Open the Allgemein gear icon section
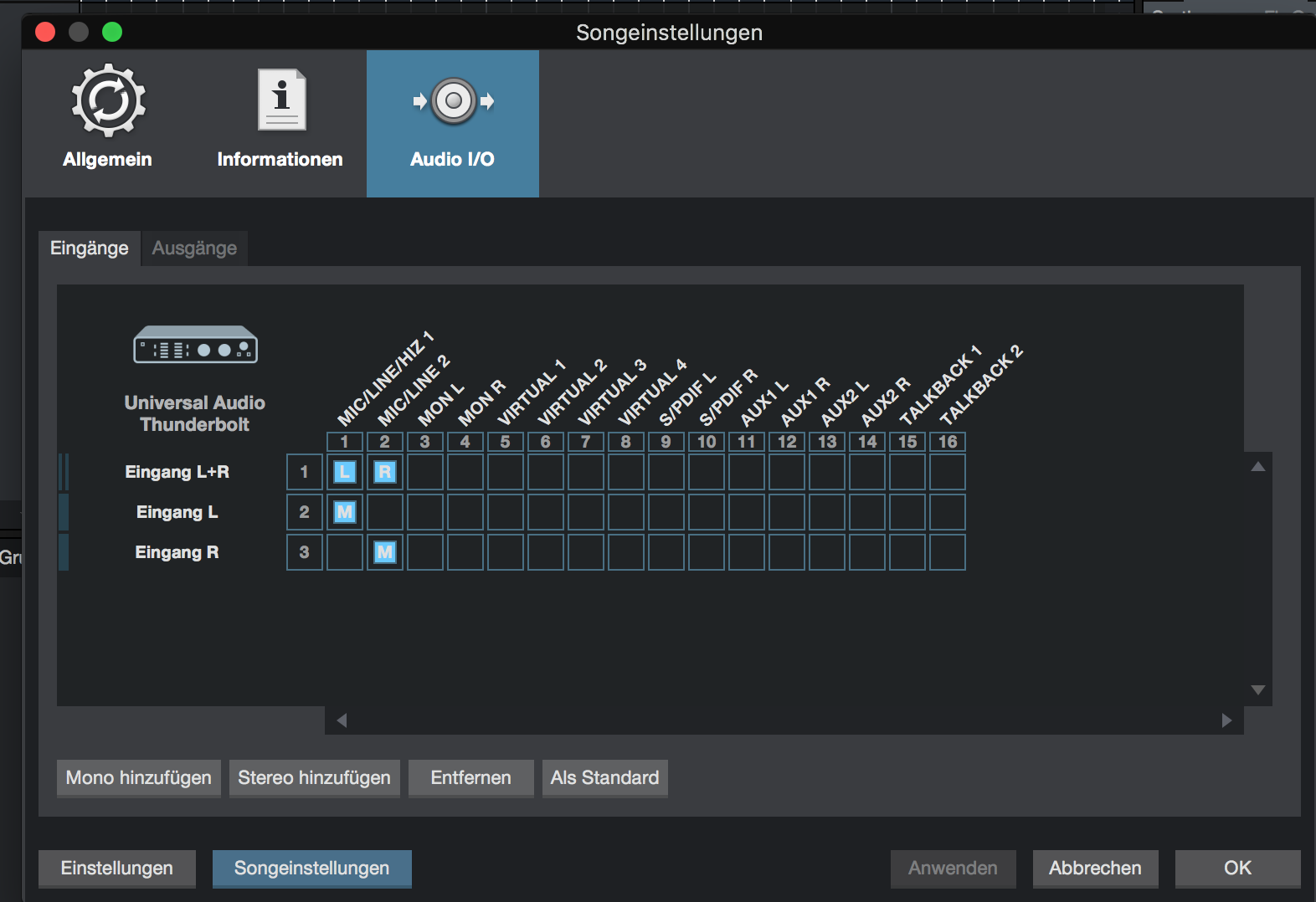The width and height of the screenshot is (1316, 902). tap(108, 102)
